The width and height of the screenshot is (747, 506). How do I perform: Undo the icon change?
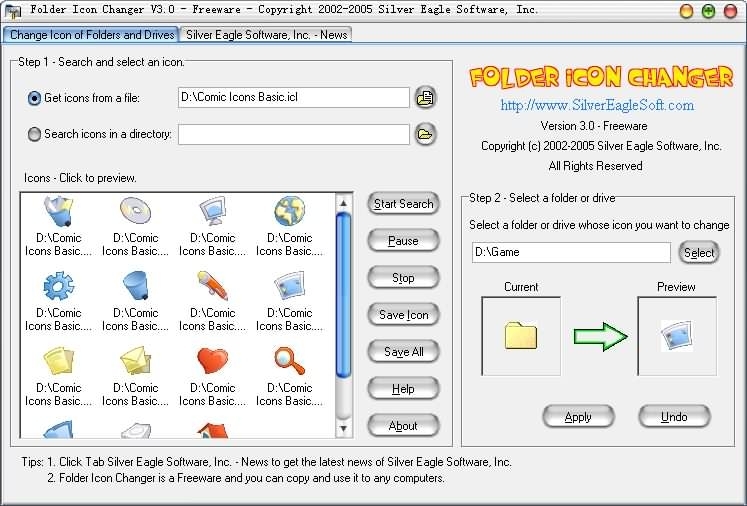(675, 417)
